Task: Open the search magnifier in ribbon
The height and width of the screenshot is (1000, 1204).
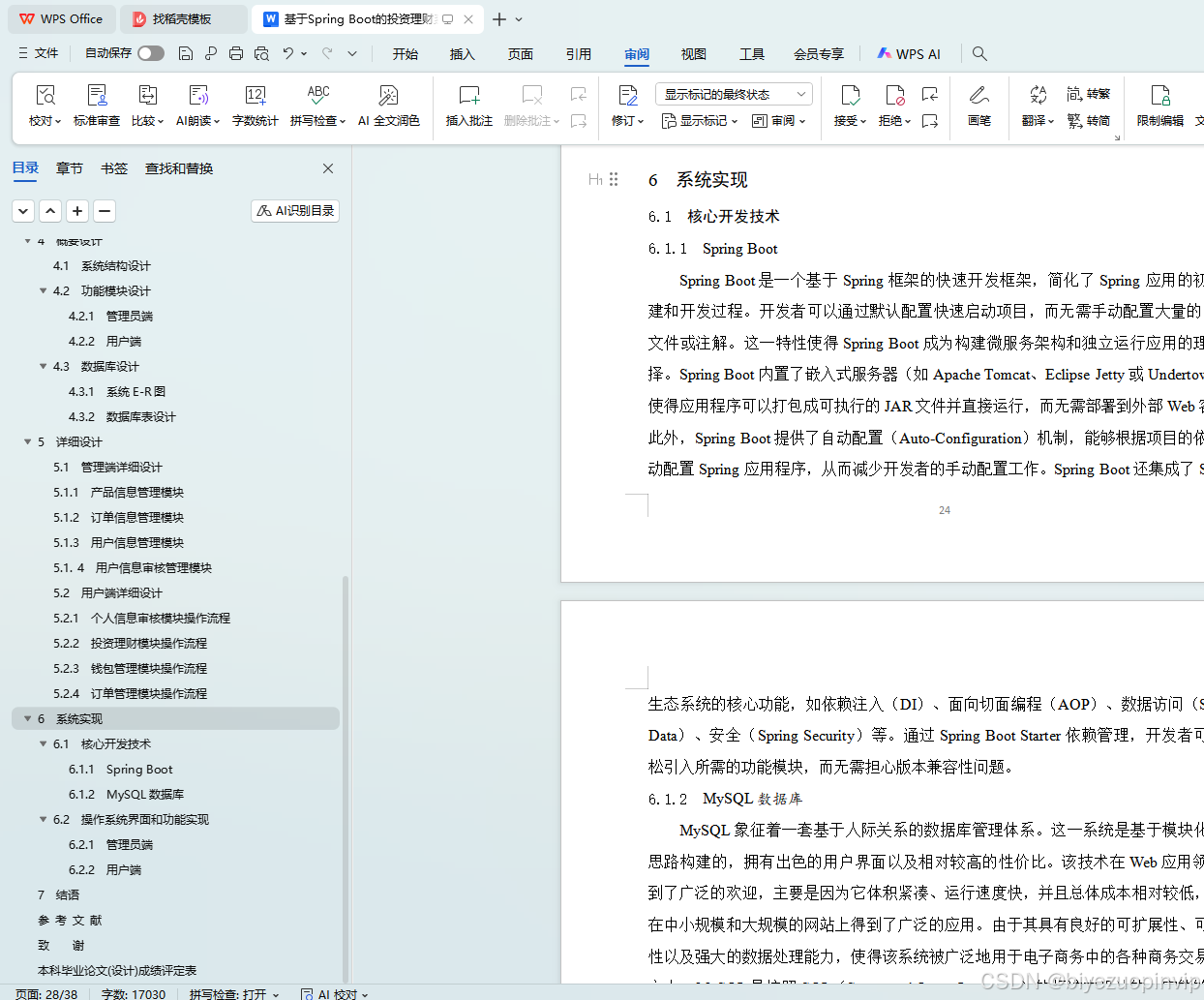Action: [x=979, y=53]
